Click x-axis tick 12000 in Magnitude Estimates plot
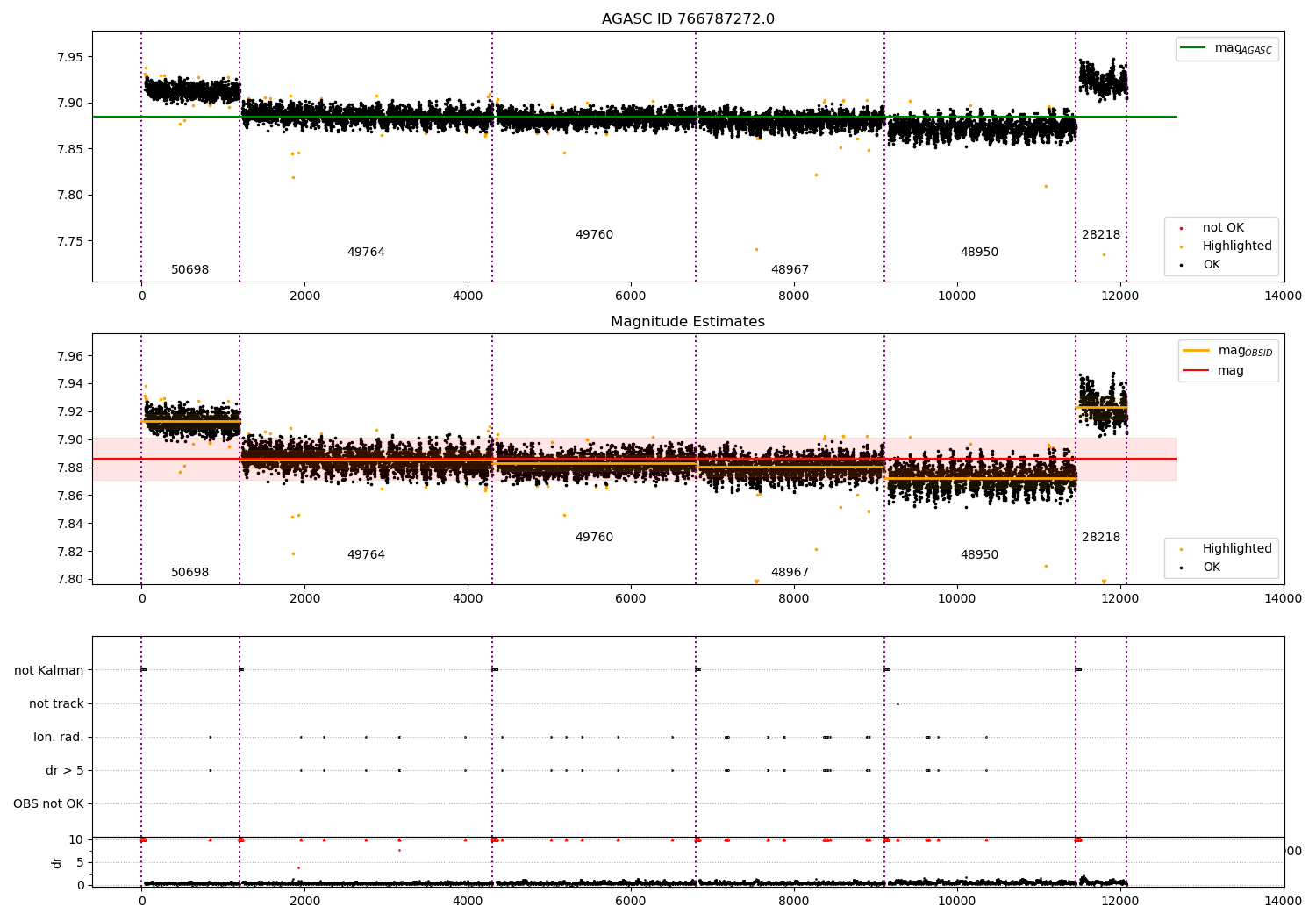 (x=1120, y=599)
